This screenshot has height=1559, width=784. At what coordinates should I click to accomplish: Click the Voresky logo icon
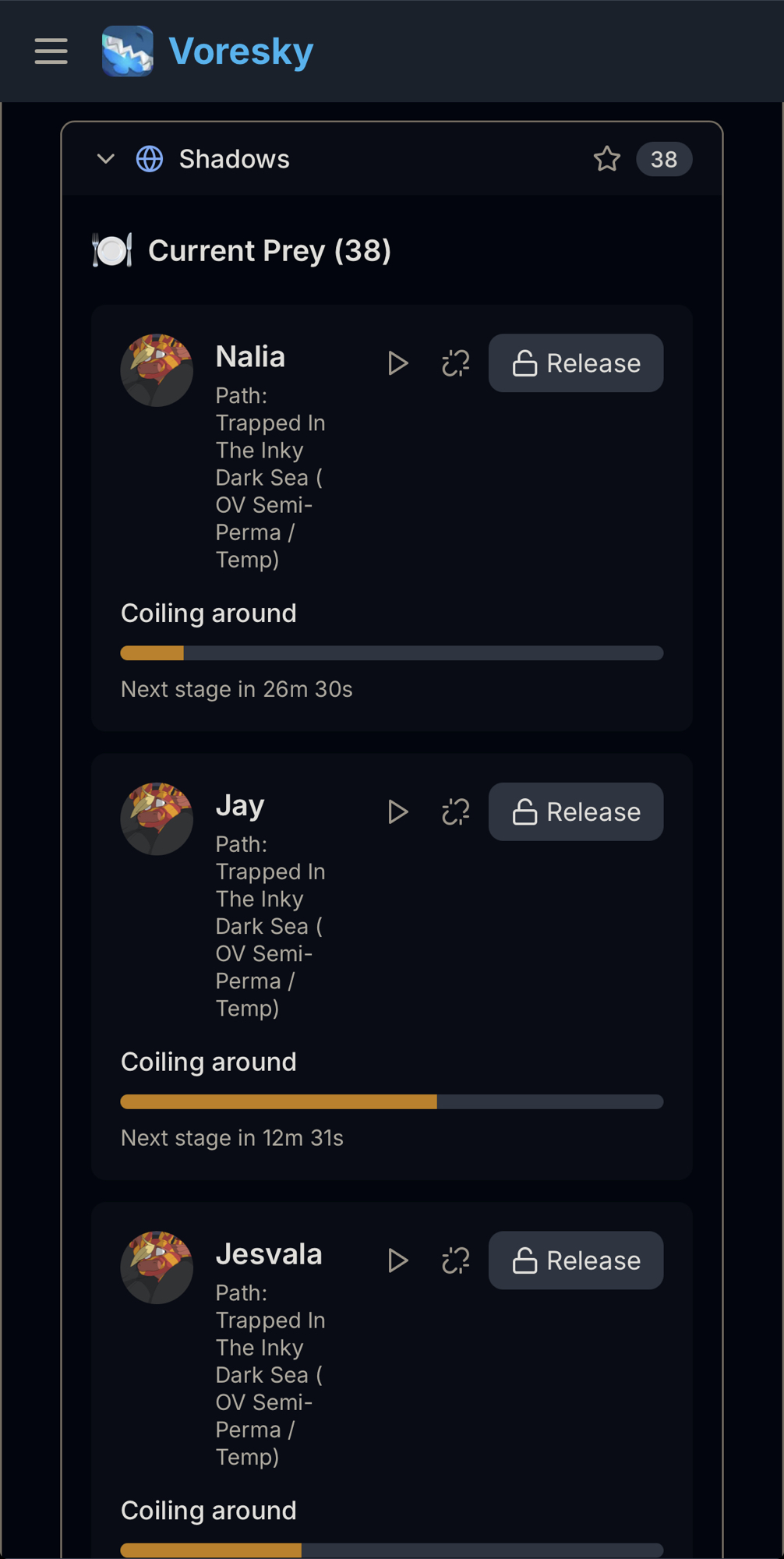(x=127, y=51)
